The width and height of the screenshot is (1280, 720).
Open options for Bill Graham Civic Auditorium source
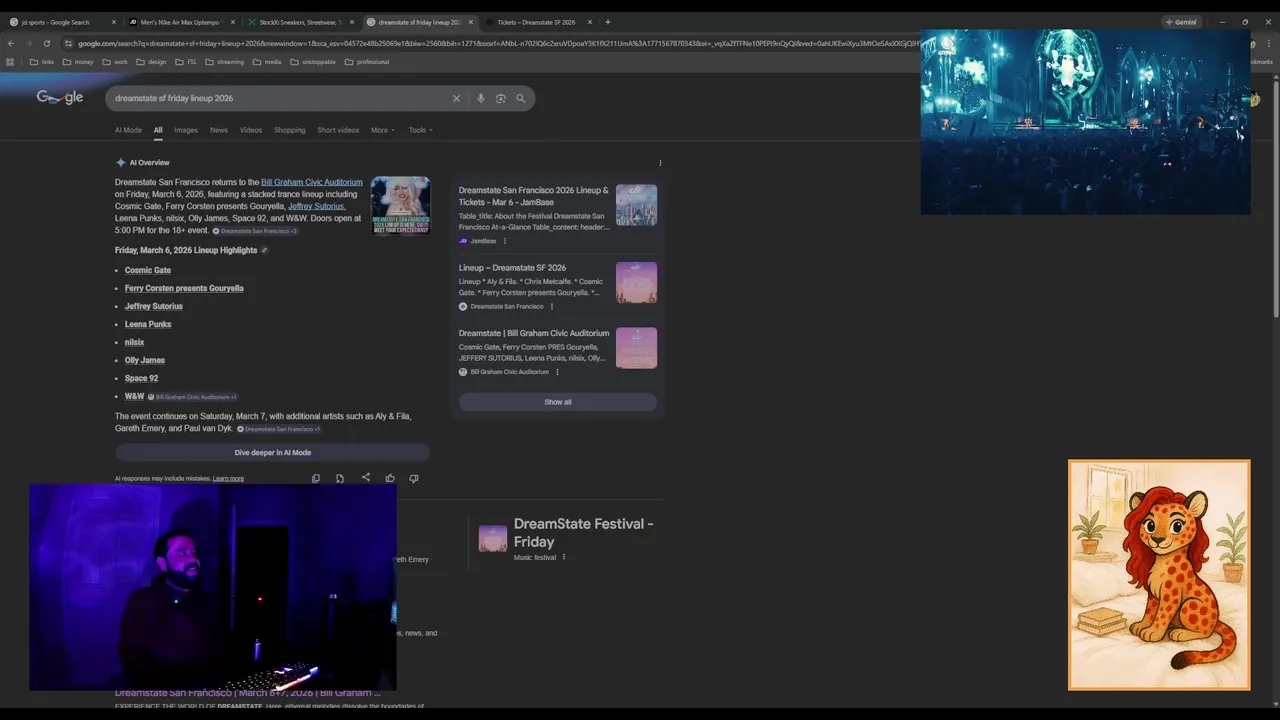(x=557, y=372)
